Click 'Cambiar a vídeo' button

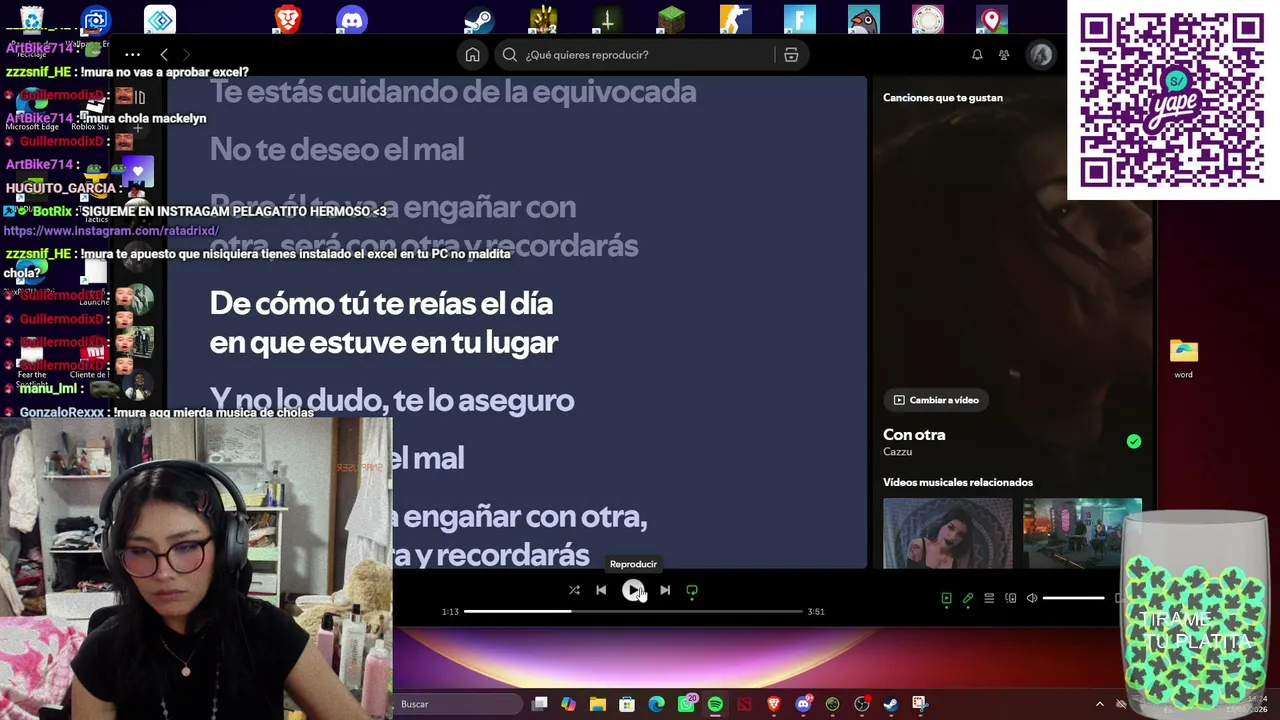(x=935, y=400)
